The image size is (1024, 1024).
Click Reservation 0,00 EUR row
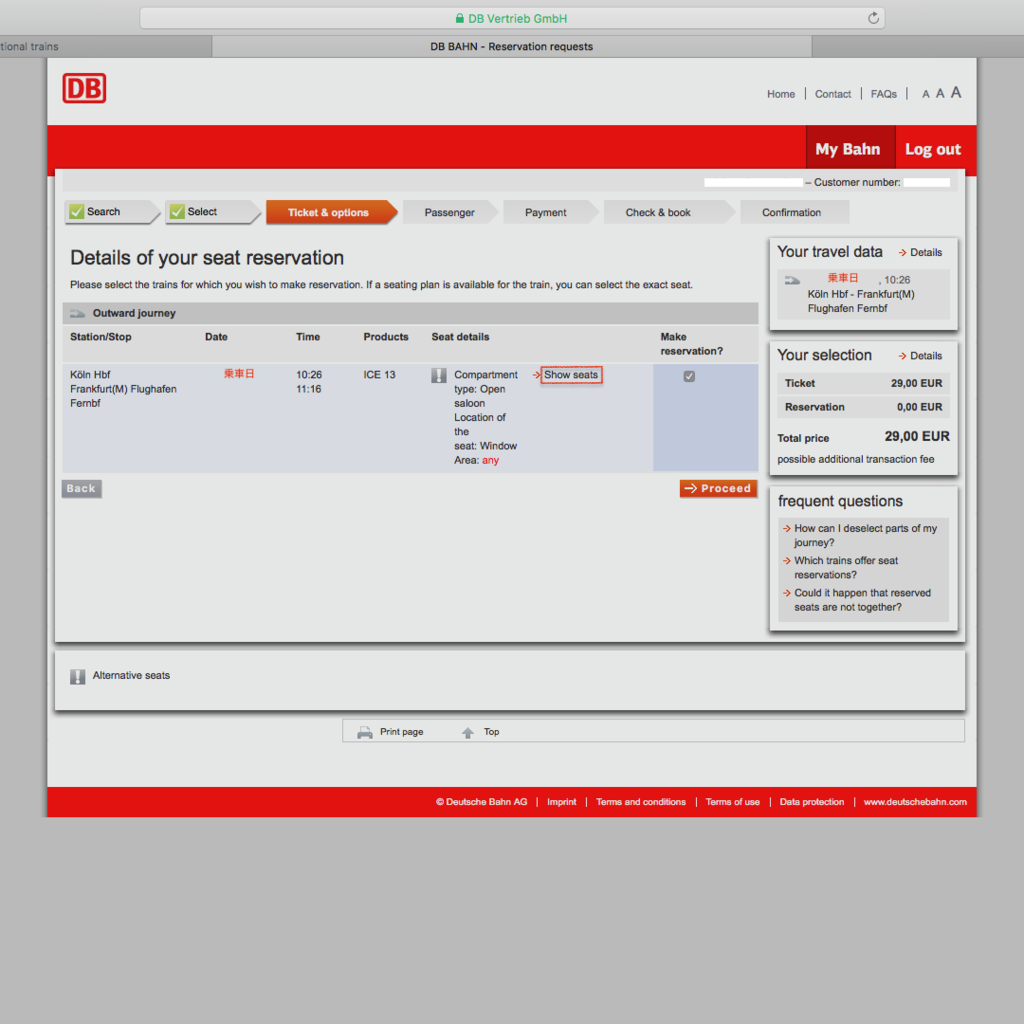(863, 408)
